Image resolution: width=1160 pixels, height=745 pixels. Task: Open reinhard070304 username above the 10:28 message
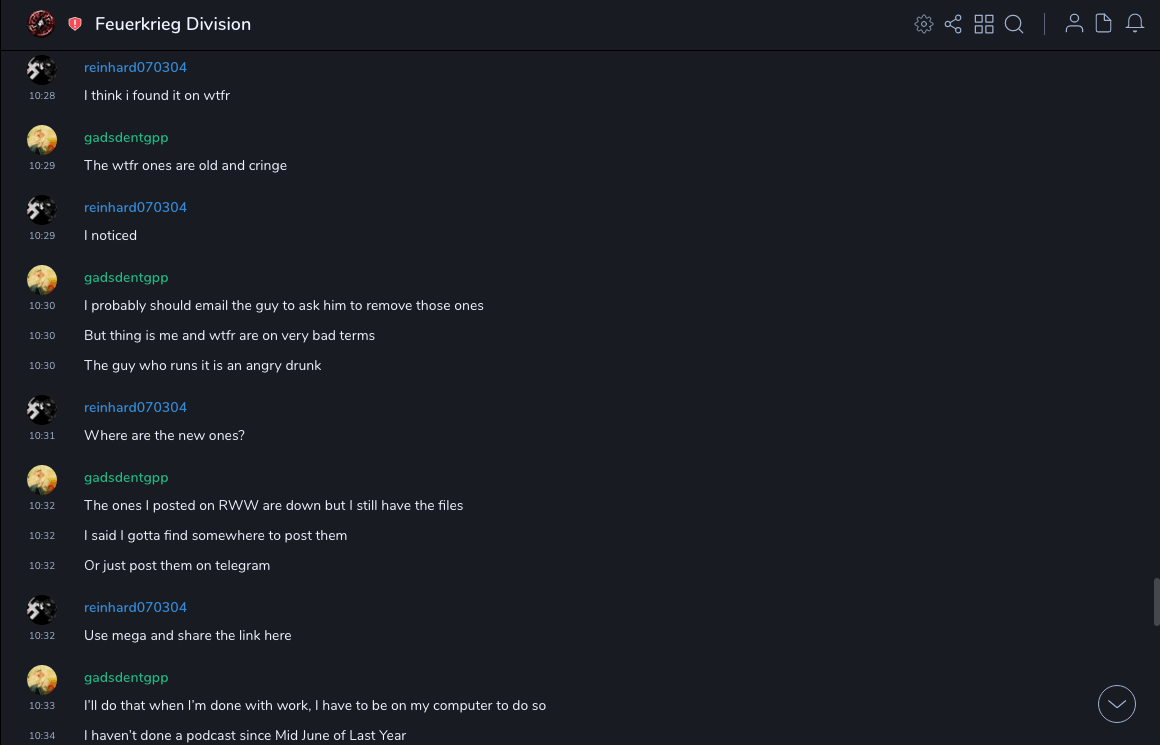(135, 68)
